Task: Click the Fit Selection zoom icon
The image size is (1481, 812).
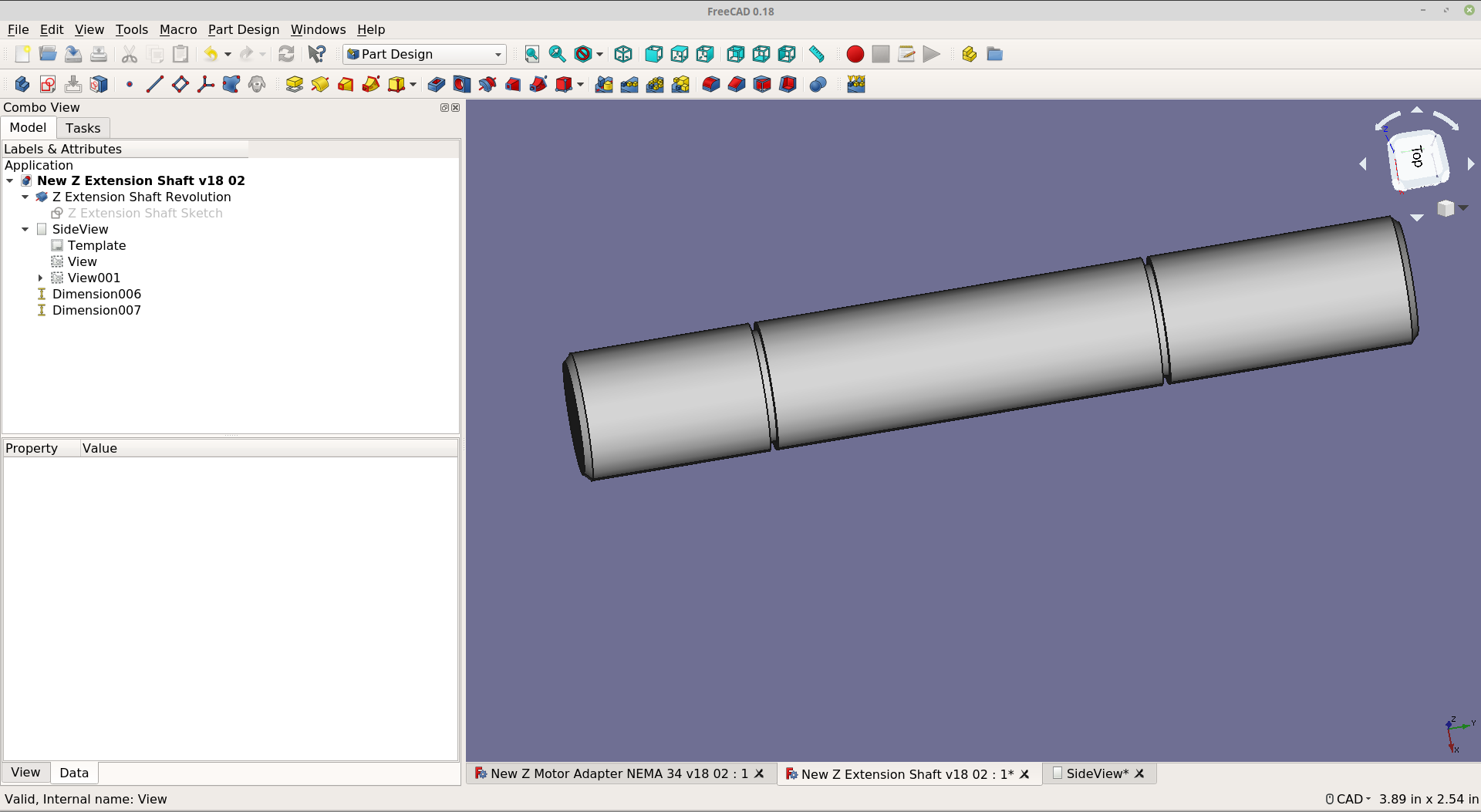Action: [x=558, y=54]
